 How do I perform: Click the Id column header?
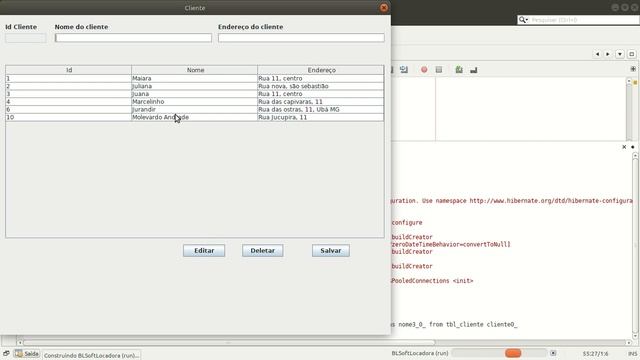click(69, 70)
